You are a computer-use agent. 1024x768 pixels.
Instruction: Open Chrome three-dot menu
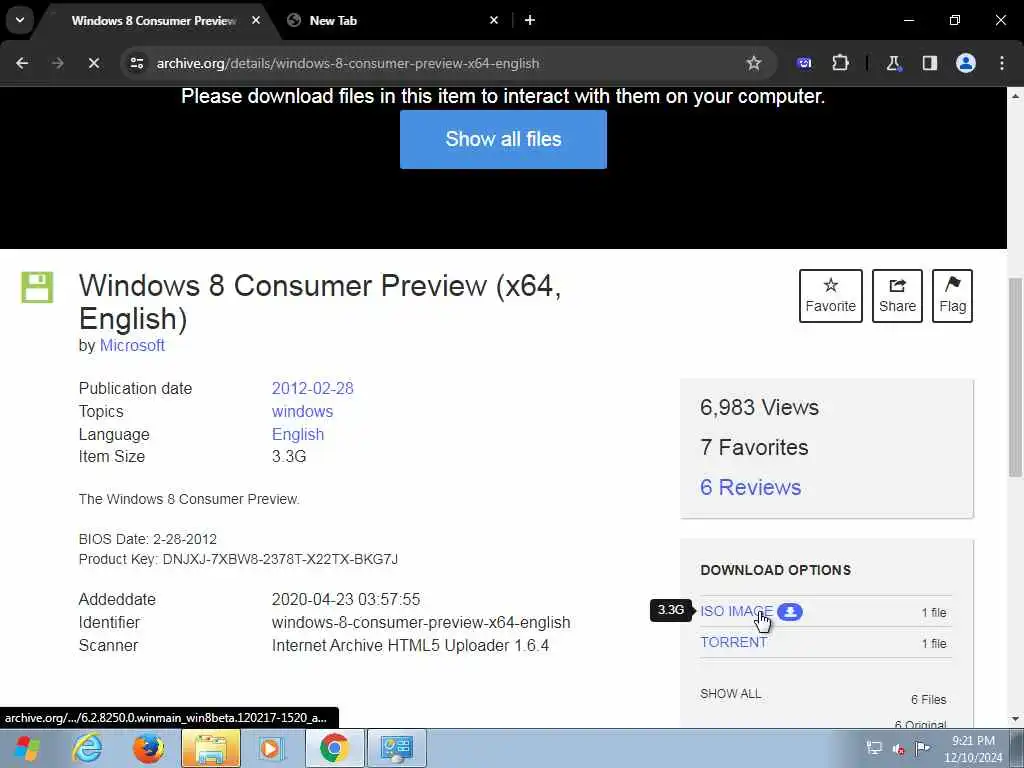pyautogui.click(x=1002, y=63)
